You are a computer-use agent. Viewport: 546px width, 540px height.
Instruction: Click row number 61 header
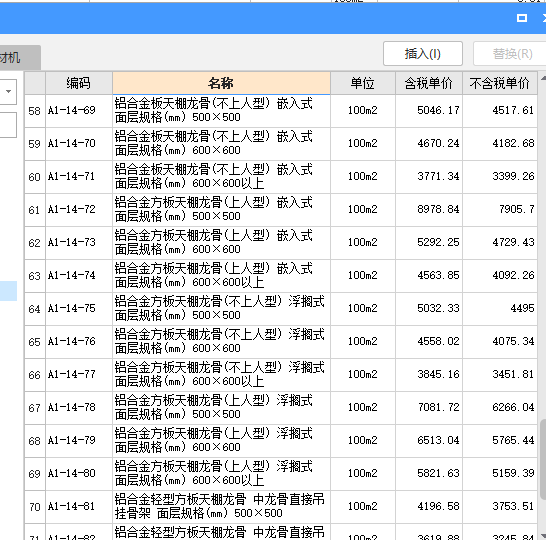[x=35, y=210]
